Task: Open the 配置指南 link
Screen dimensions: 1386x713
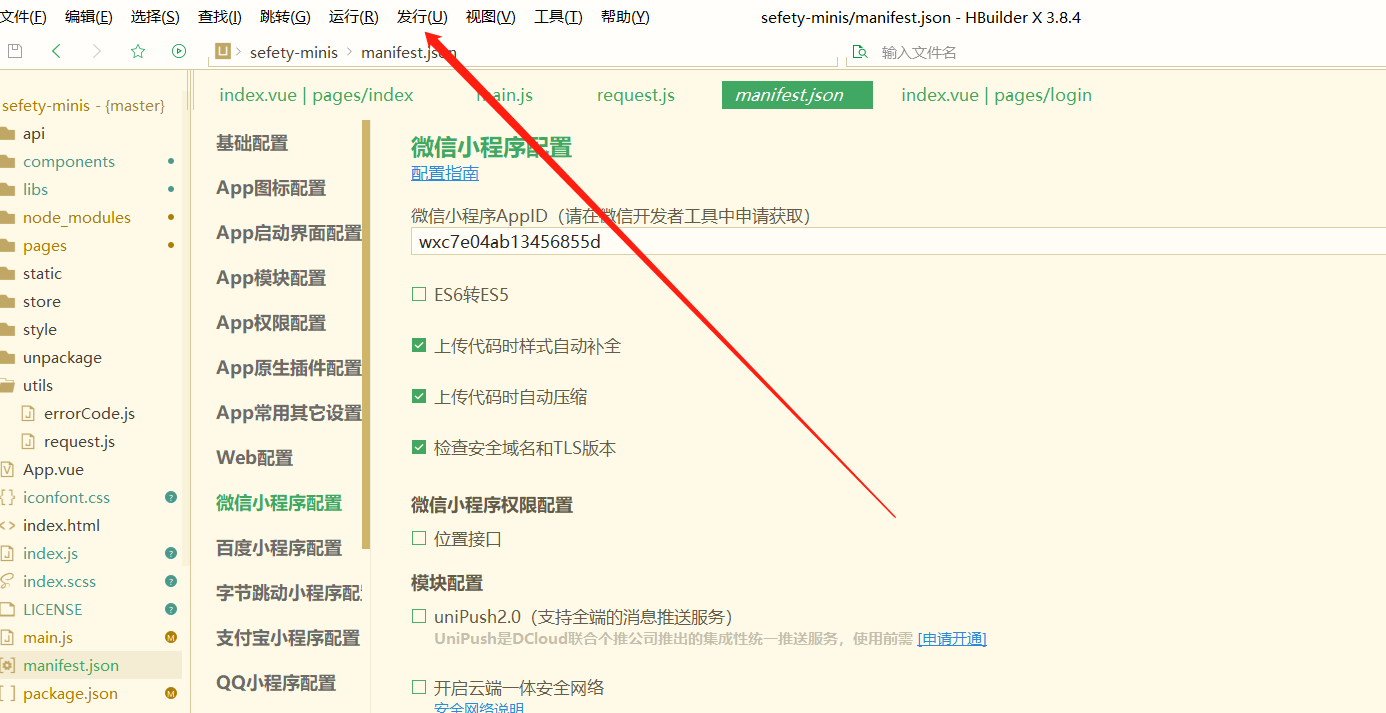Action: [445, 173]
